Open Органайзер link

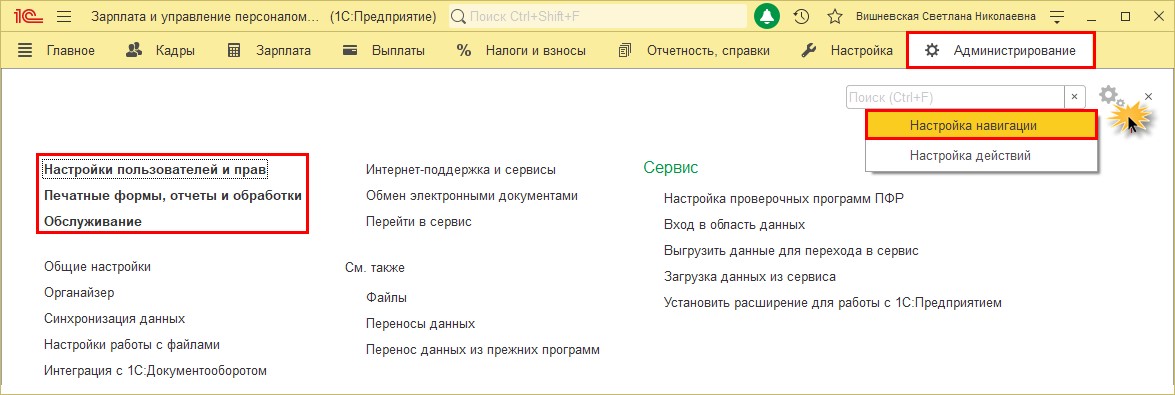[79, 292]
